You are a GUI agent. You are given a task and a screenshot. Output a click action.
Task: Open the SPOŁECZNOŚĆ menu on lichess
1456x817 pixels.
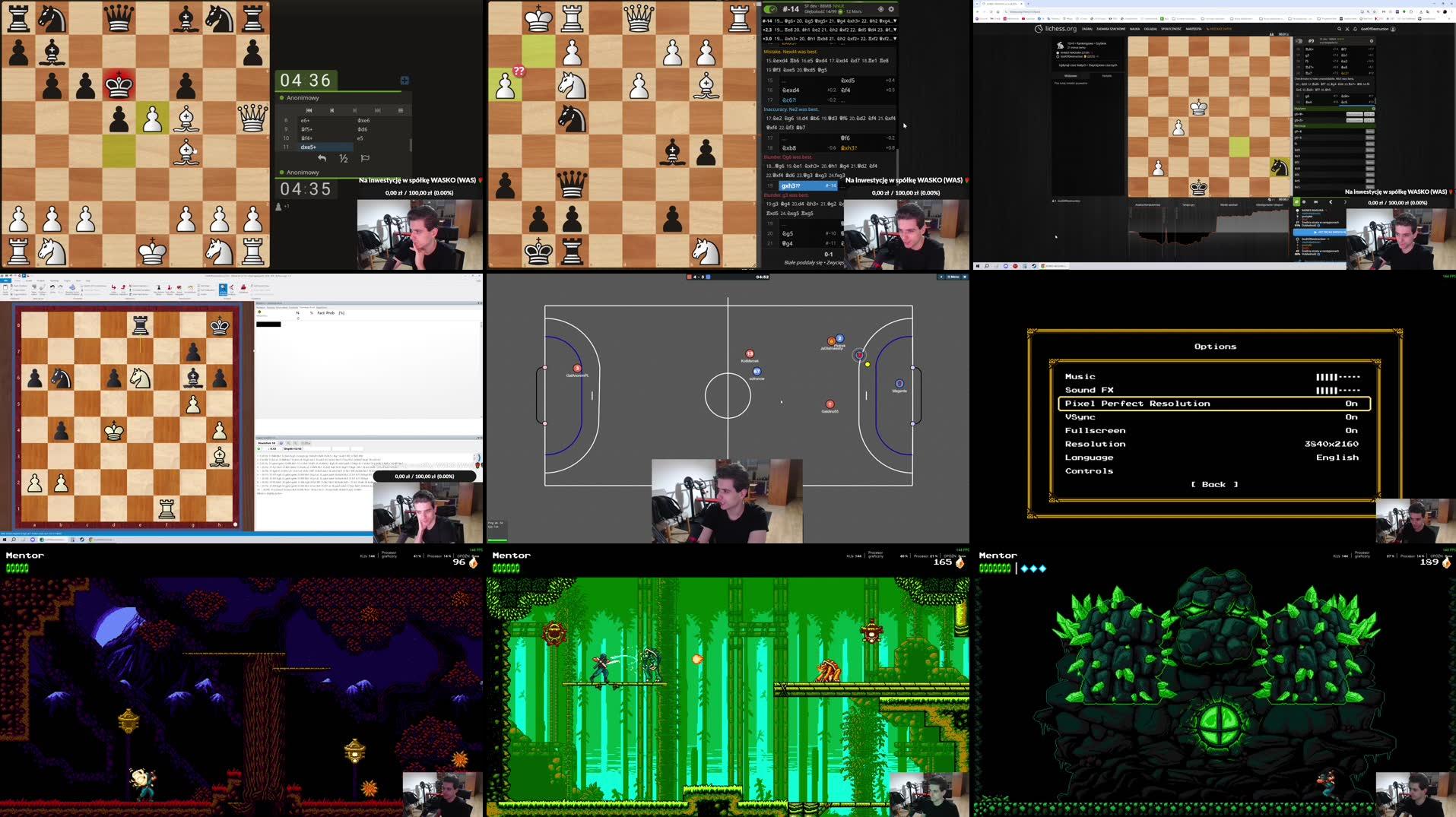(1171, 29)
